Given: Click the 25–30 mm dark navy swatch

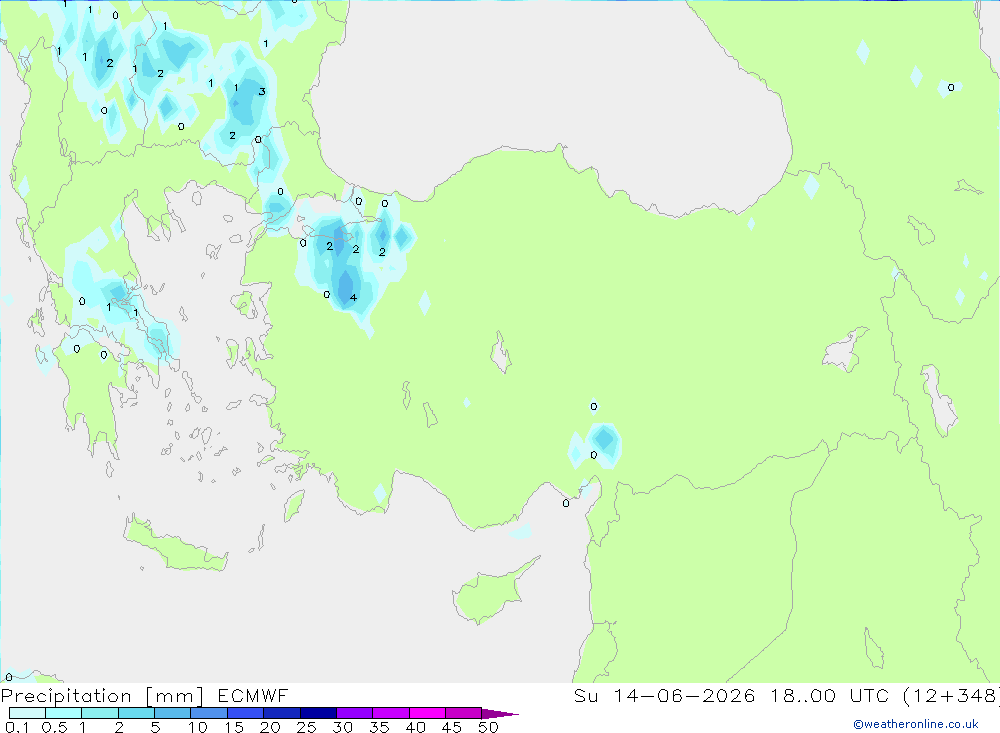Looking at the screenshot, I should click(x=318, y=713).
